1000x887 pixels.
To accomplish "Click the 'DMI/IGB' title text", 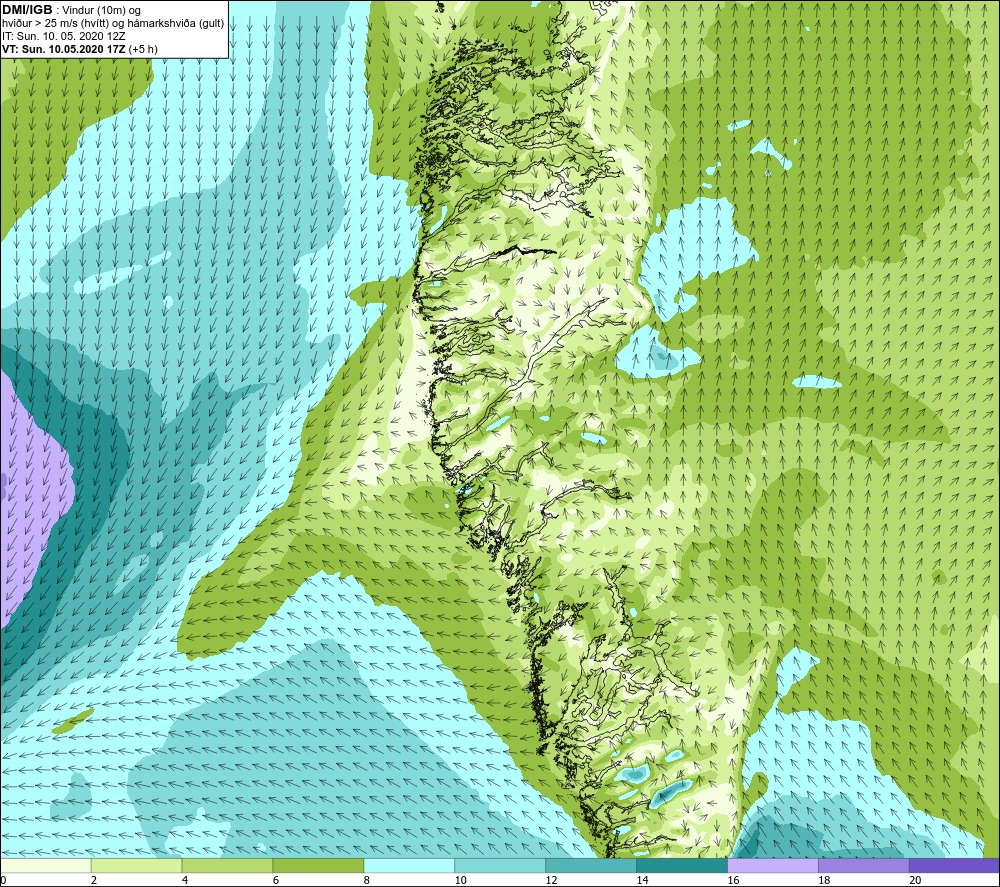I will pyautogui.click(x=27, y=10).
